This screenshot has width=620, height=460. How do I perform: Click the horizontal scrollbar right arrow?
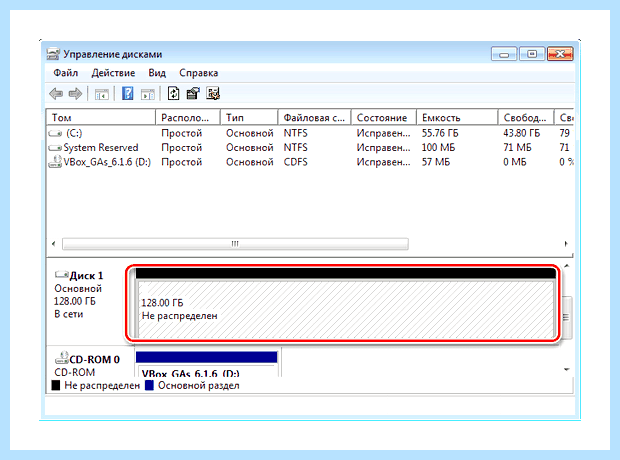566,244
